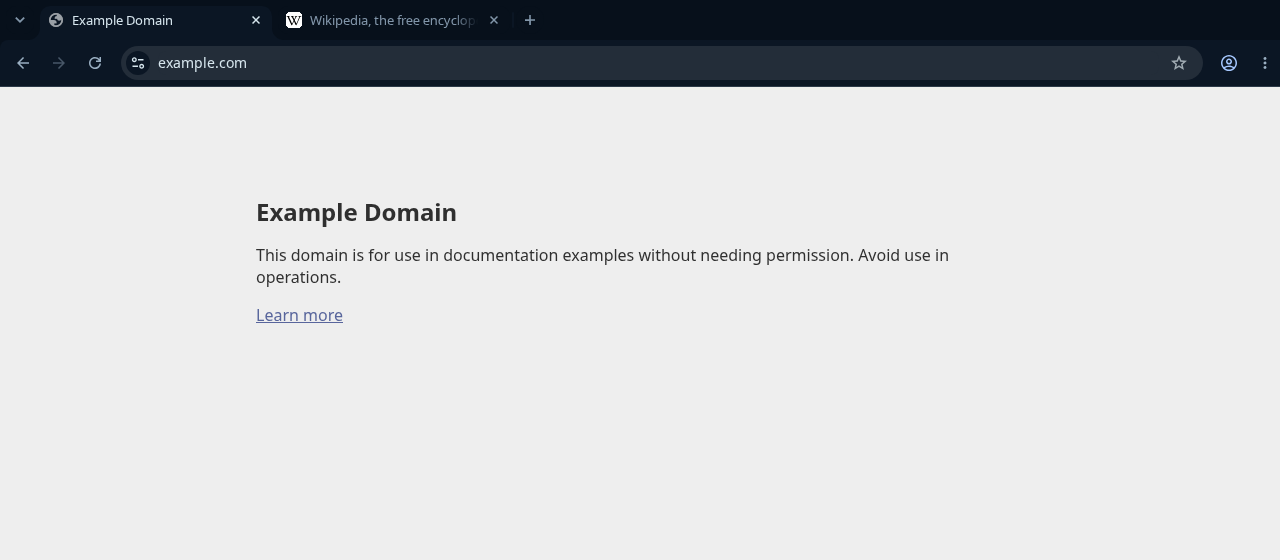
Task: Open the profile account icon
Action: (1229, 63)
